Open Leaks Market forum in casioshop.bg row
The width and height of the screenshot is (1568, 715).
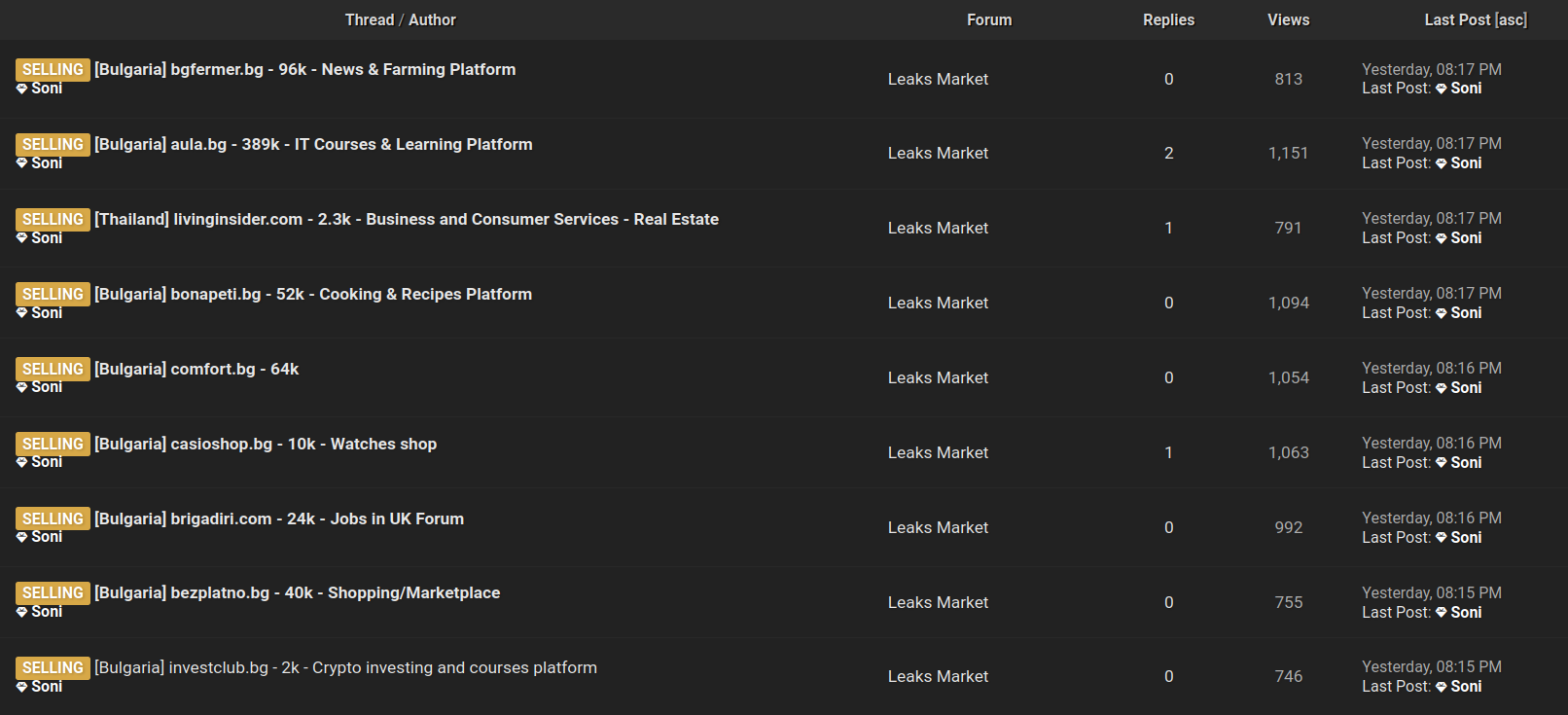click(x=938, y=452)
